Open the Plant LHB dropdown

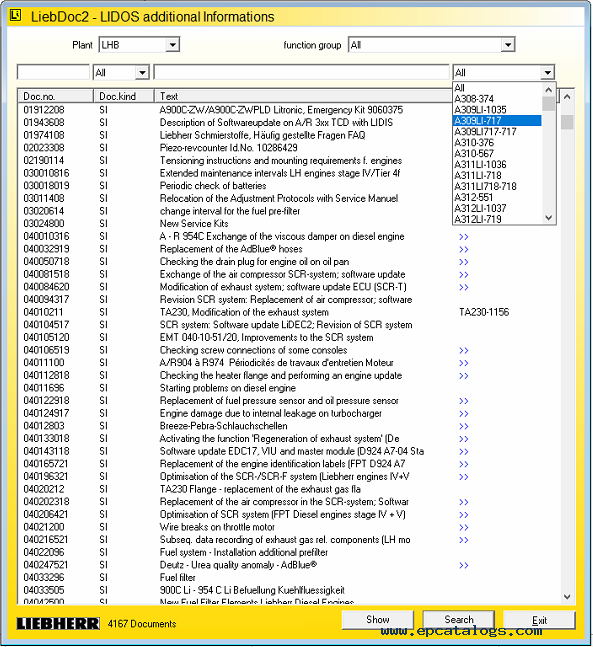click(172, 45)
